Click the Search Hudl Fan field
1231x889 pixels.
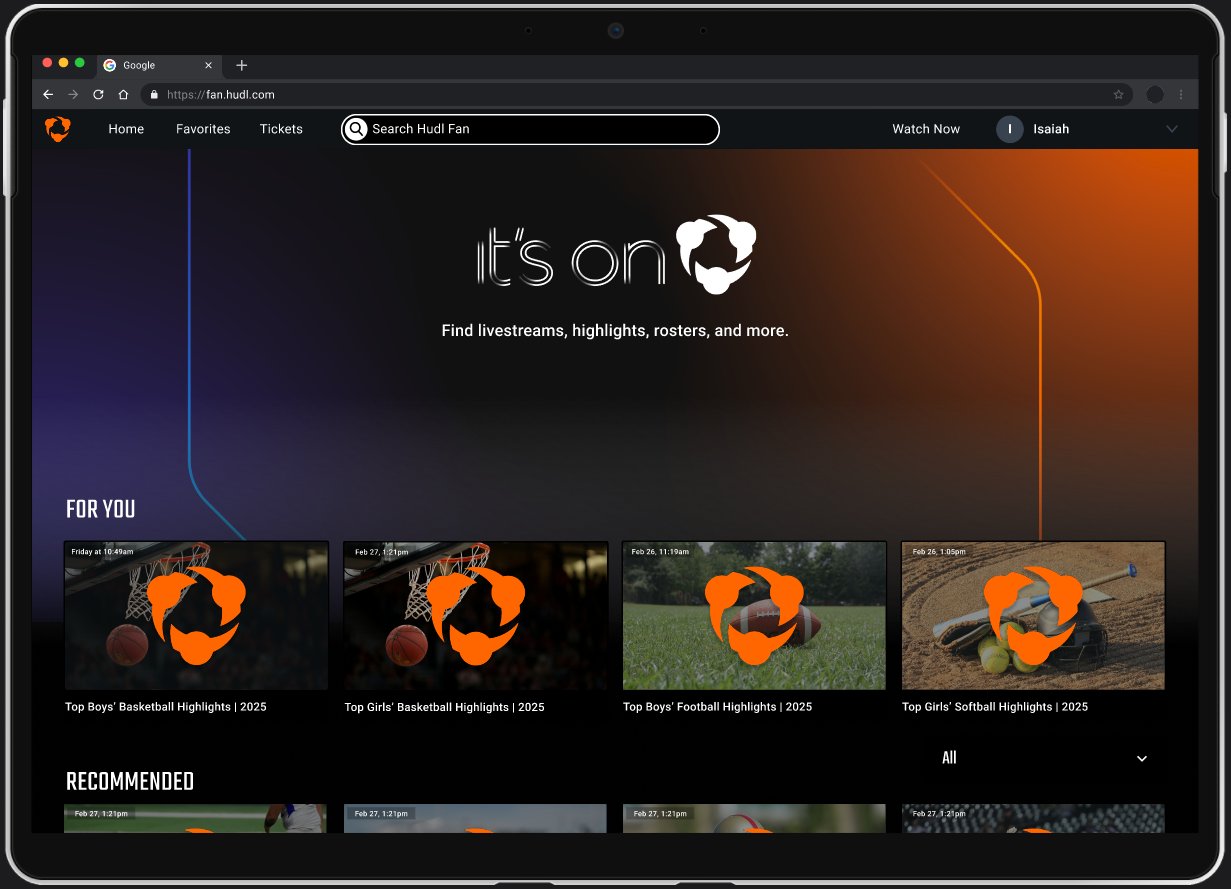point(530,129)
